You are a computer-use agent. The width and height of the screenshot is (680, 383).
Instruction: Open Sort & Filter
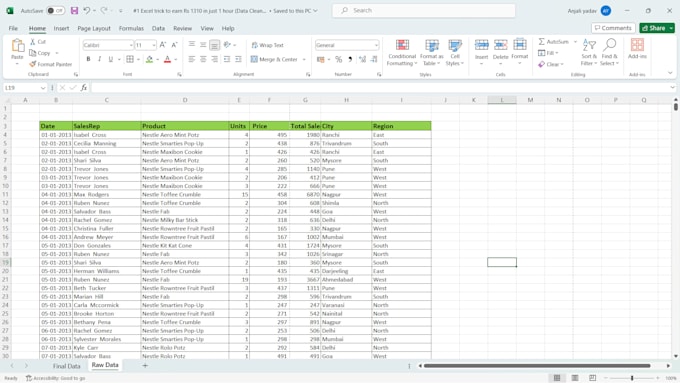pos(589,52)
